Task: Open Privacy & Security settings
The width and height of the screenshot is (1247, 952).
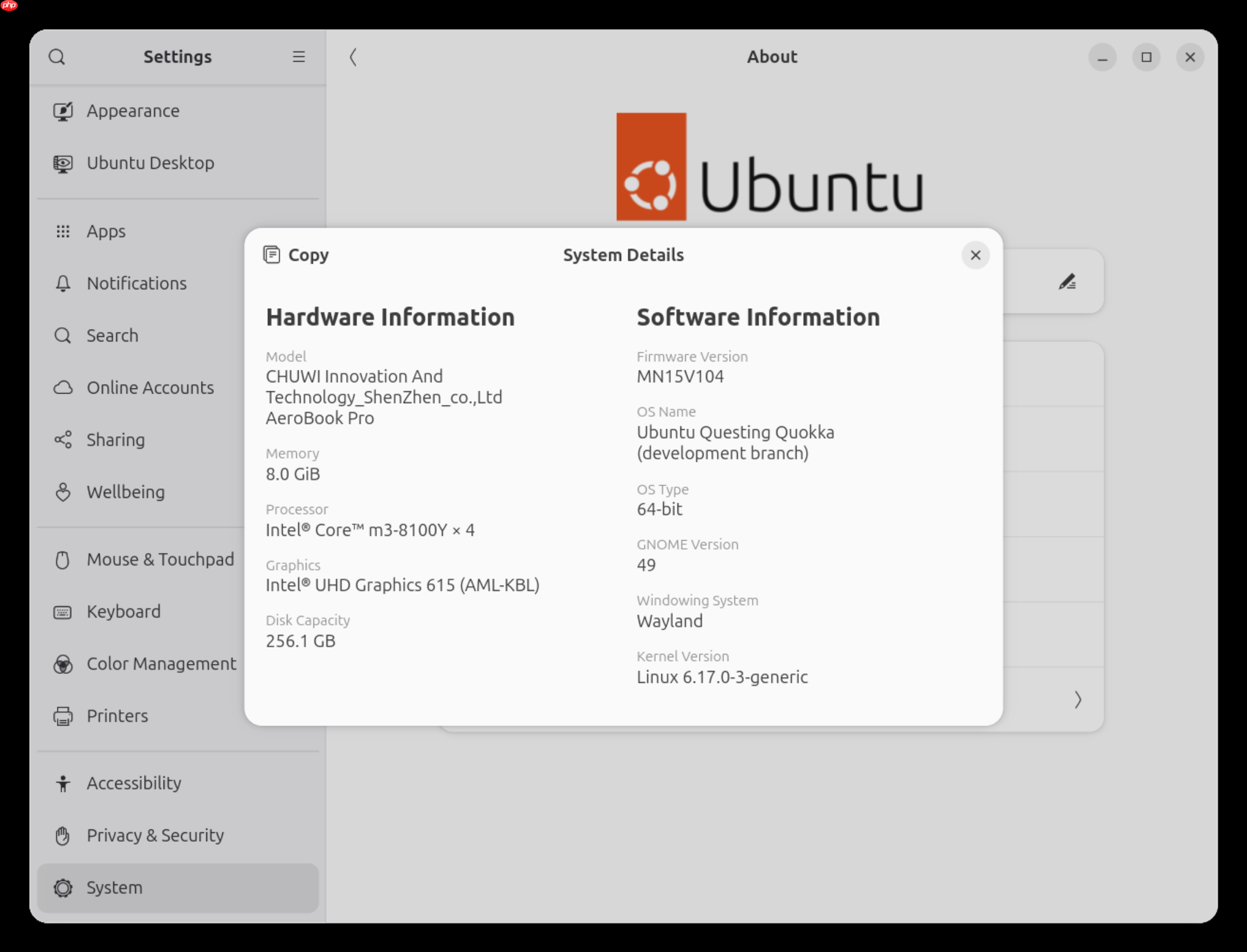Action: pos(63,835)
